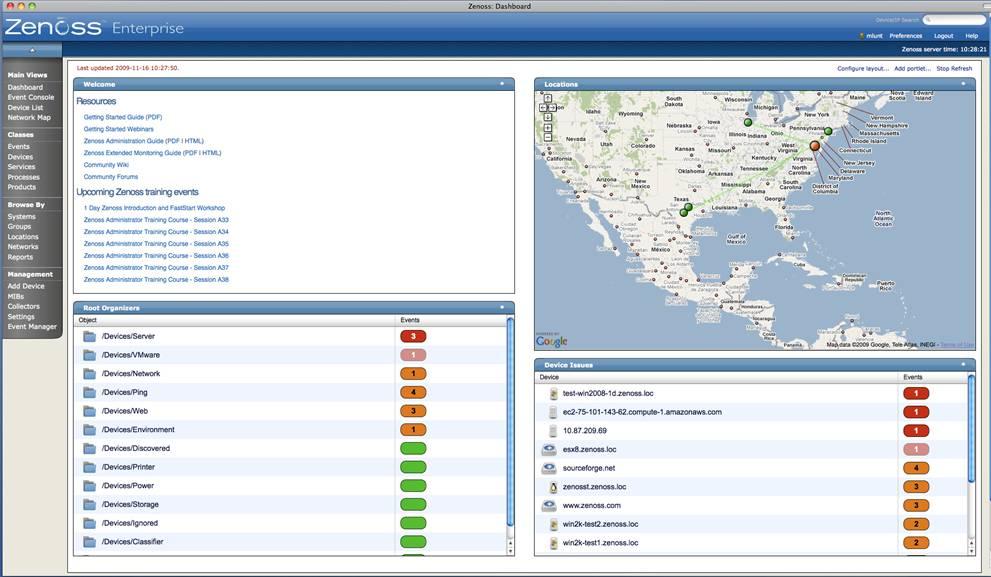Viewport: 991px width, 577px height.
Task: Open Add Device under Management
Action: (x=26, y=286)
